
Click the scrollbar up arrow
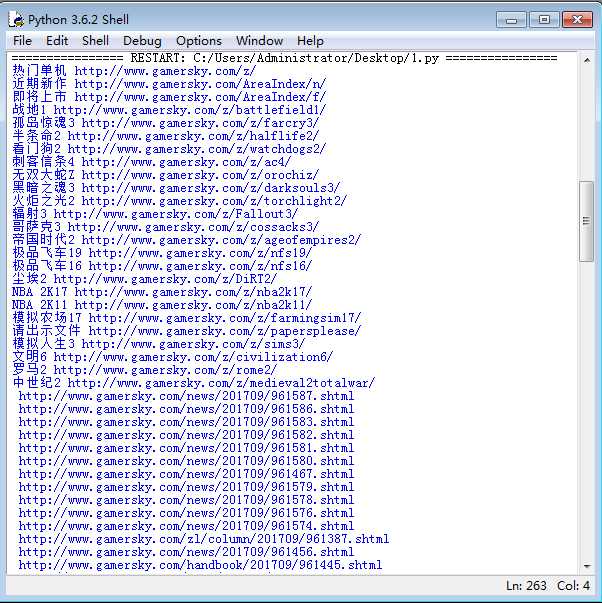pos(587,60)
